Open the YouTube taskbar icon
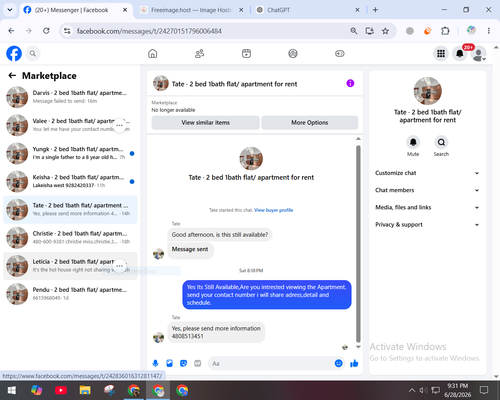The image size is (500, 400). (x=61, y=390)
